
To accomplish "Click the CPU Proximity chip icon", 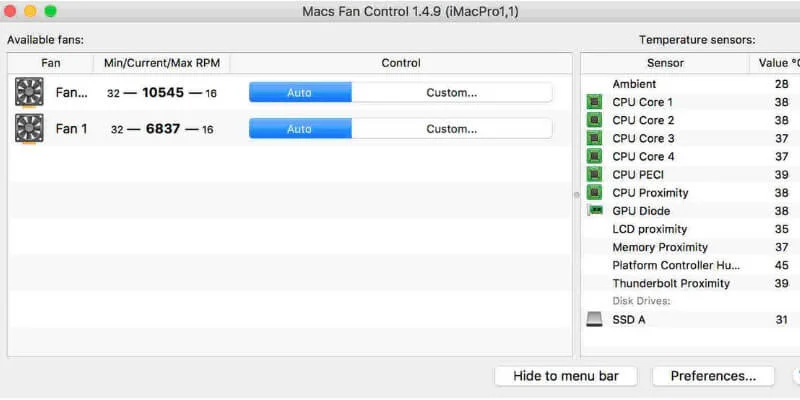I will tap(594, 193).
